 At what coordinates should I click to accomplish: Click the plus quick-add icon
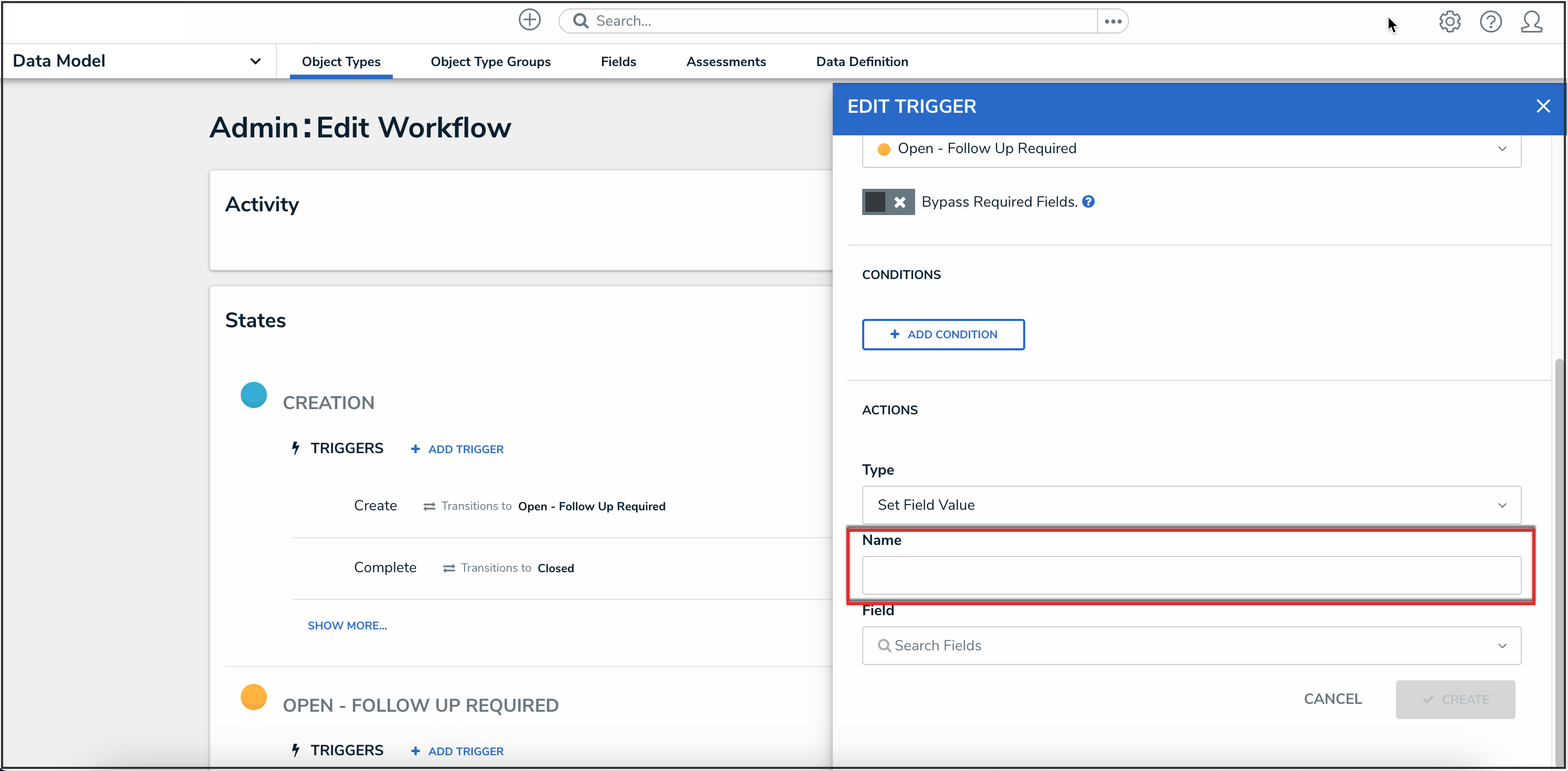529,20
